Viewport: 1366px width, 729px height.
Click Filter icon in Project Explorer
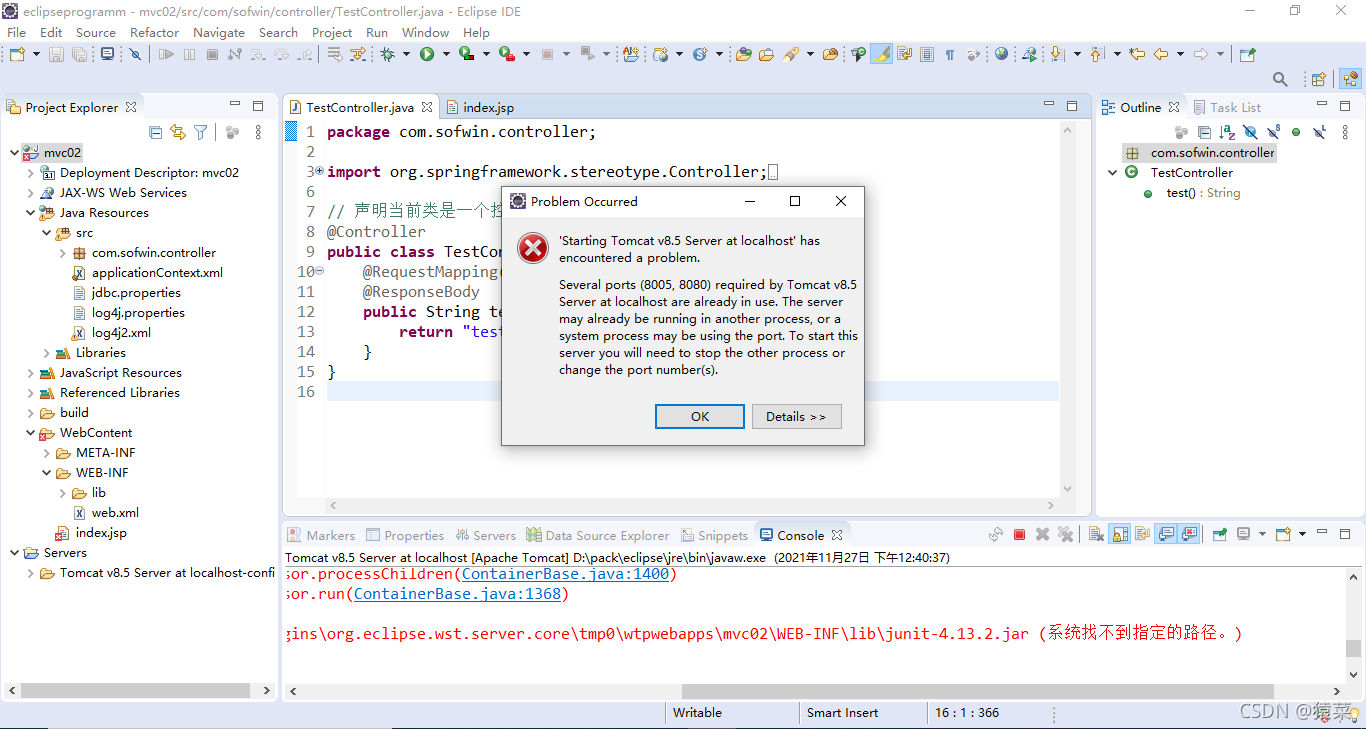[x=201, y=132]
